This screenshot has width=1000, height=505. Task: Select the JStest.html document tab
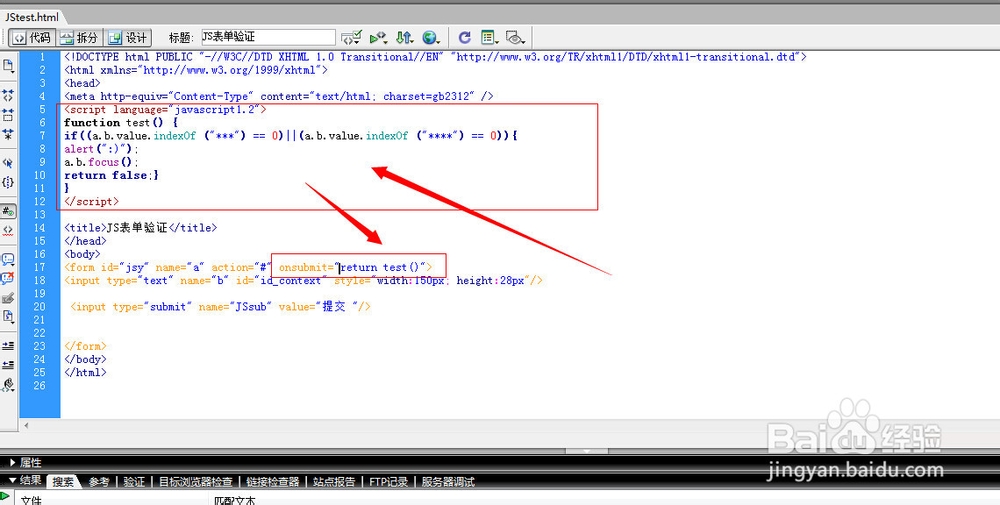pos(32,17)
